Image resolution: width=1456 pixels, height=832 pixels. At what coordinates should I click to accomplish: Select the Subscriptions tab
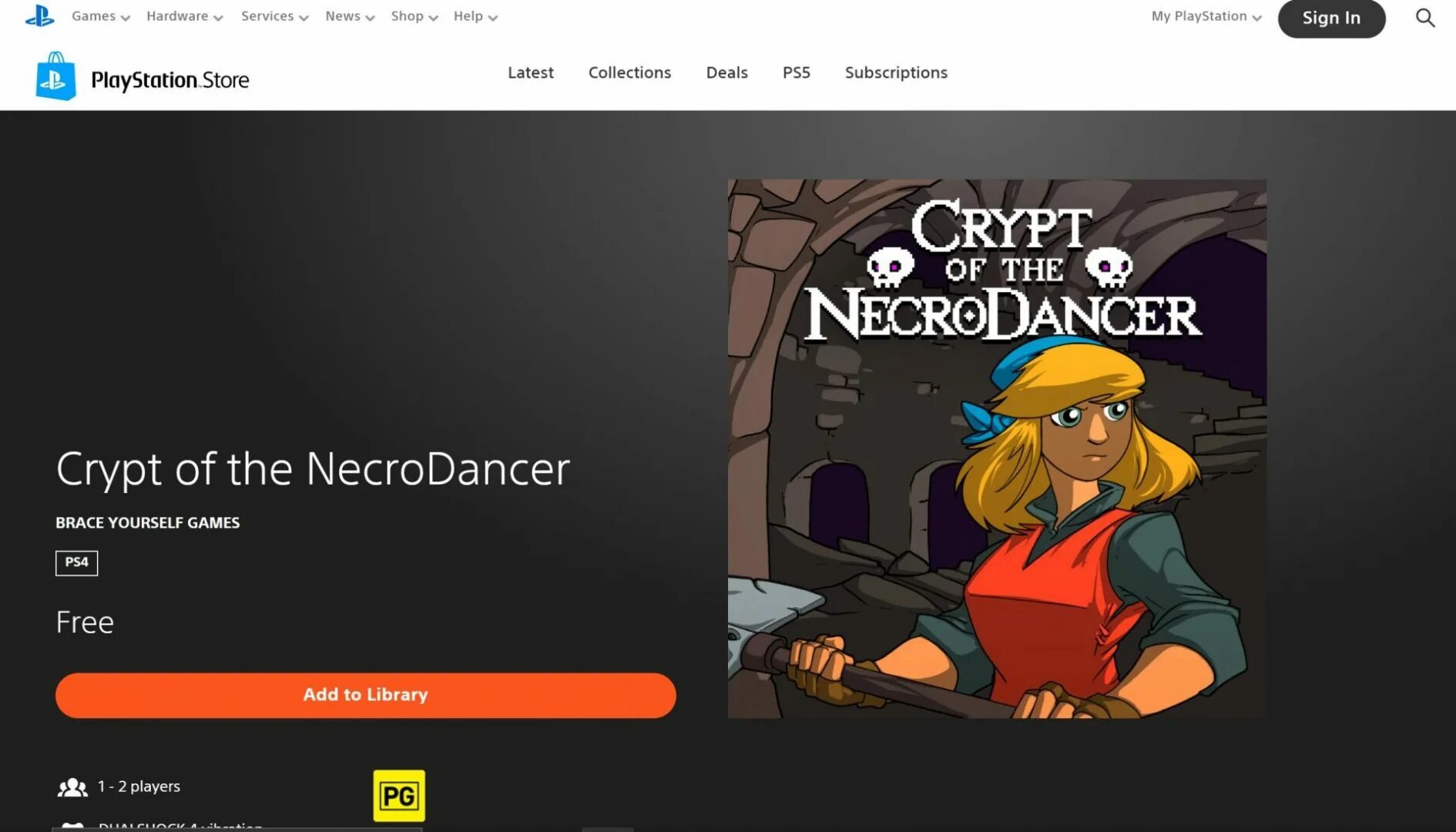(896, 72)
